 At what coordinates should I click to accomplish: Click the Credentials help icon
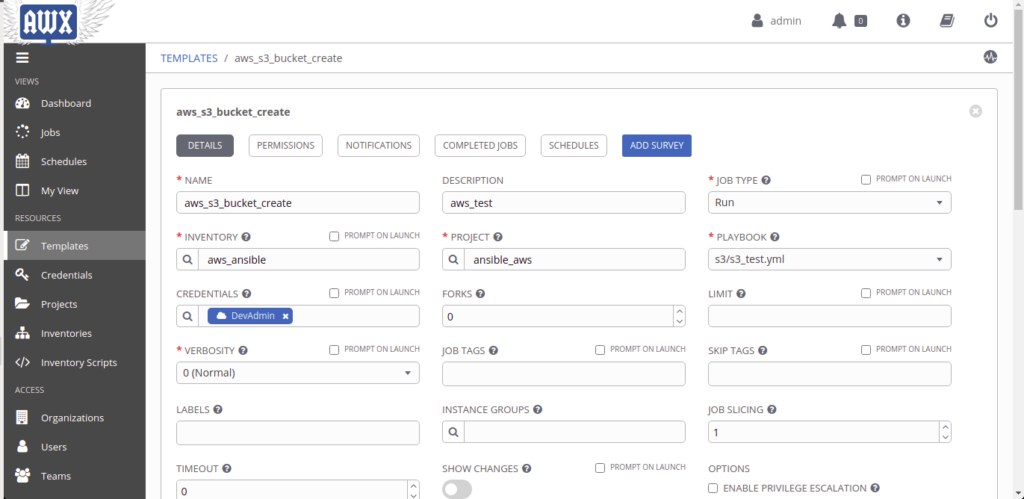click(x=246, y=294)
